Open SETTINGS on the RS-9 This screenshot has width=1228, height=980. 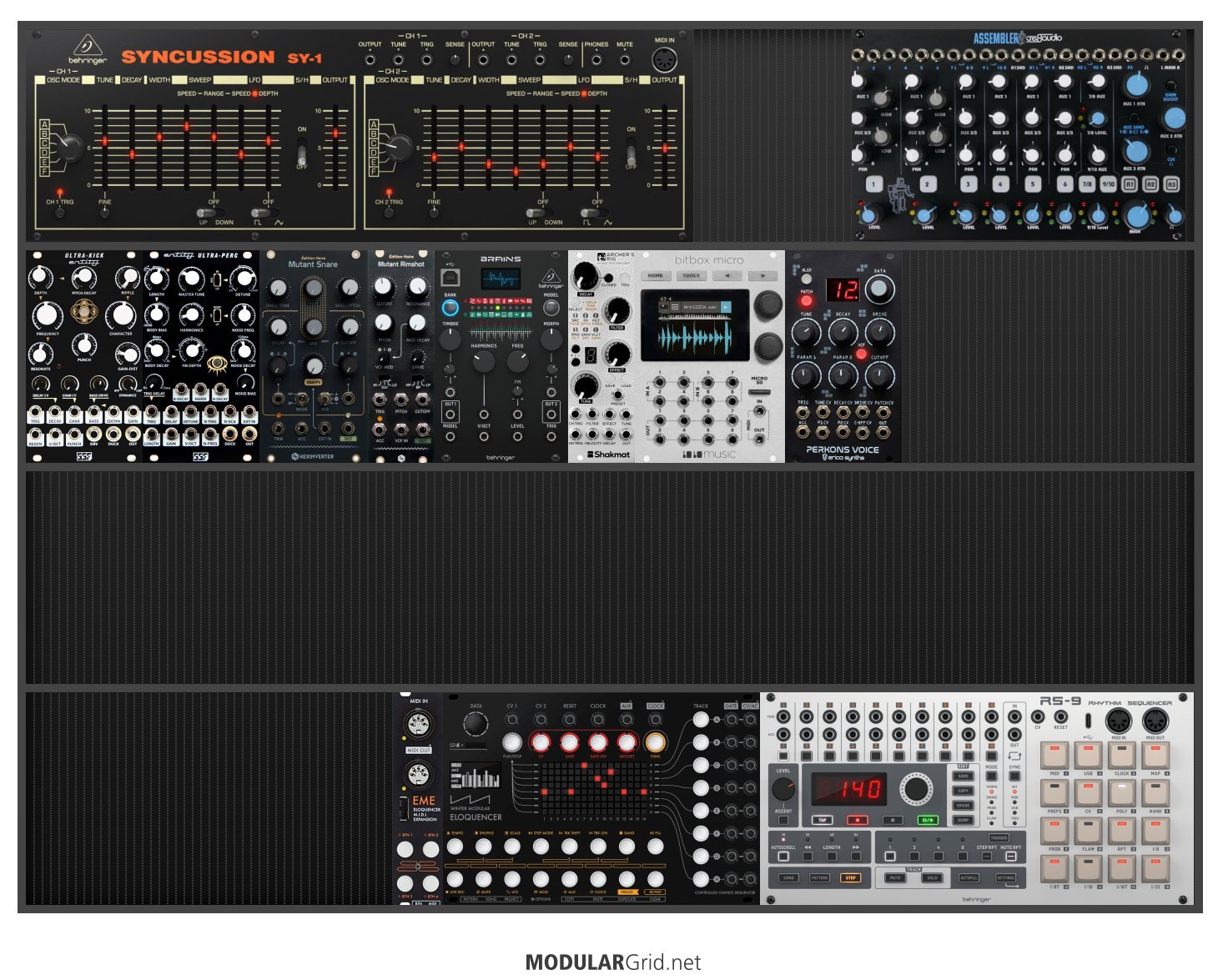coord(1007,878)
